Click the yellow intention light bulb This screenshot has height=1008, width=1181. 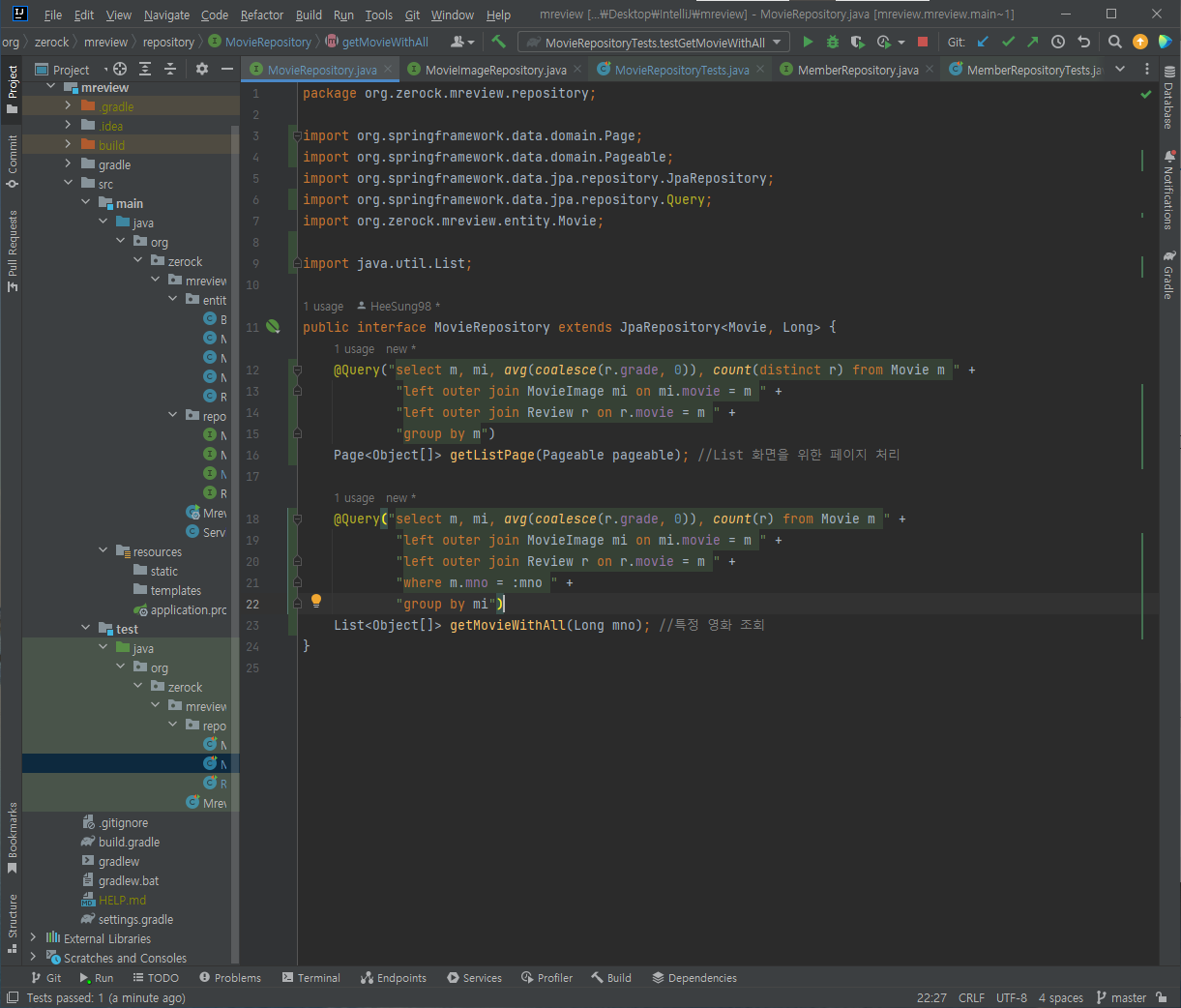tap(315, 601)
